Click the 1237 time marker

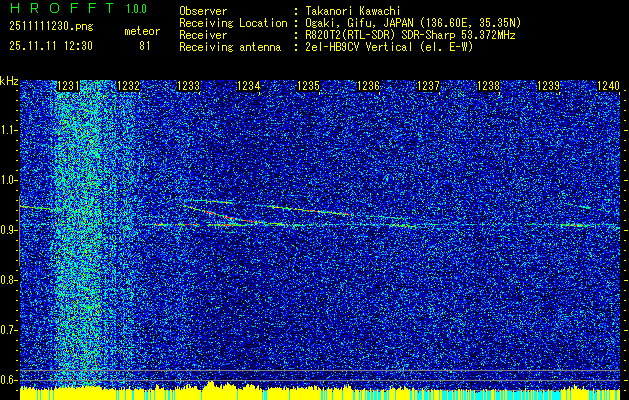coord(428,86)
